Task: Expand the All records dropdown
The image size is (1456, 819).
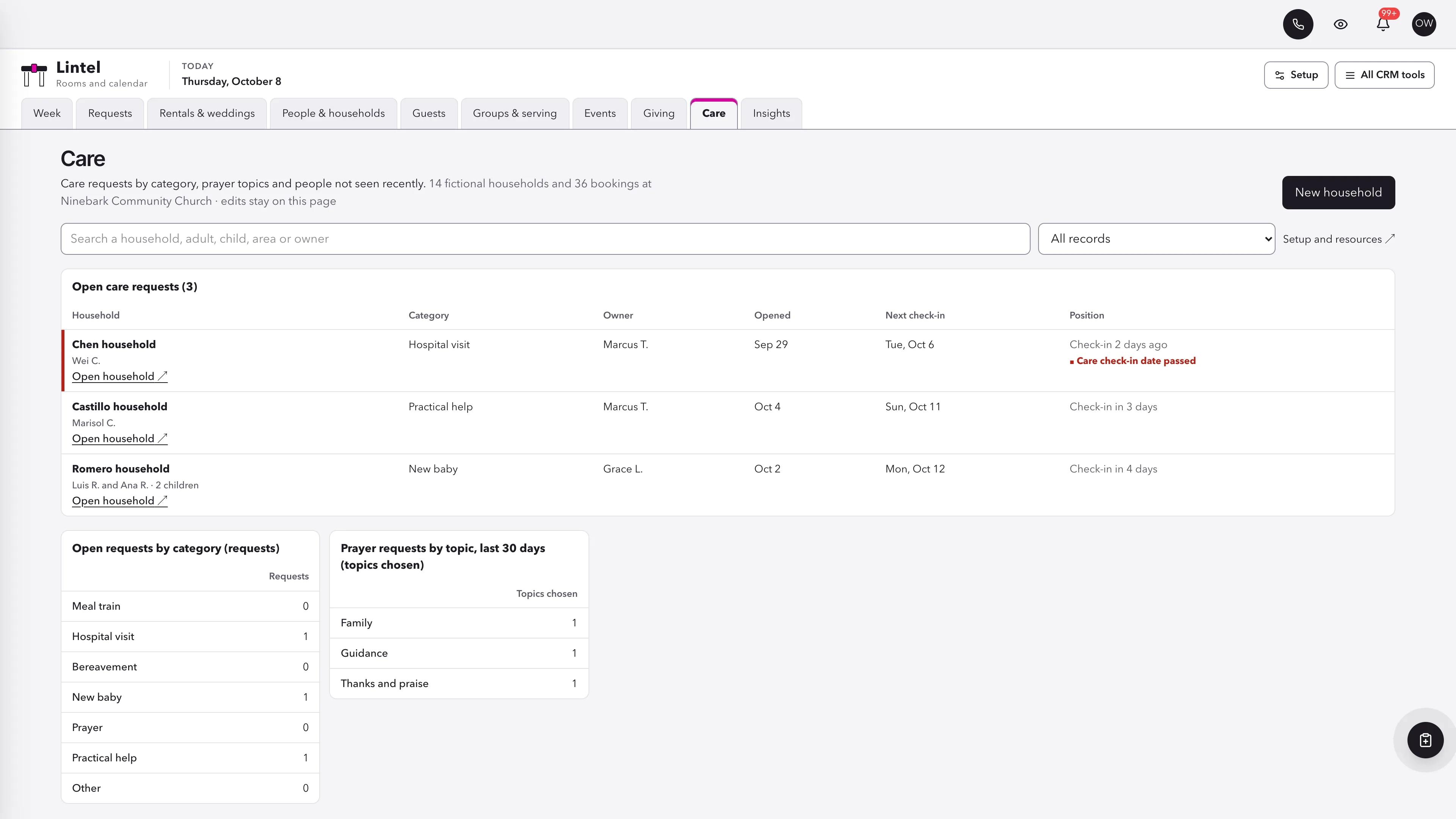Action: point(1156,238)
